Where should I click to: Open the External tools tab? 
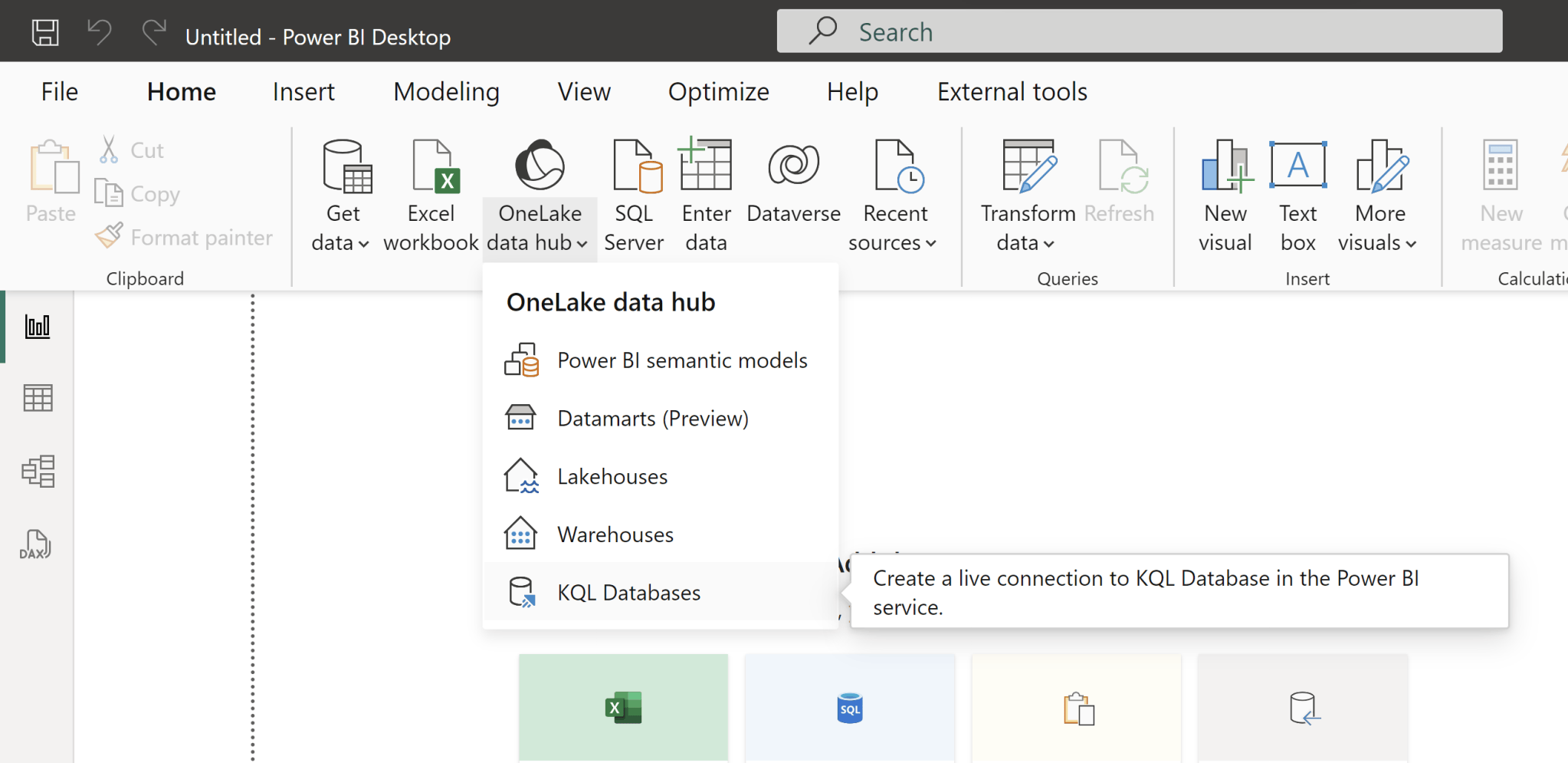pos(1012,92)
